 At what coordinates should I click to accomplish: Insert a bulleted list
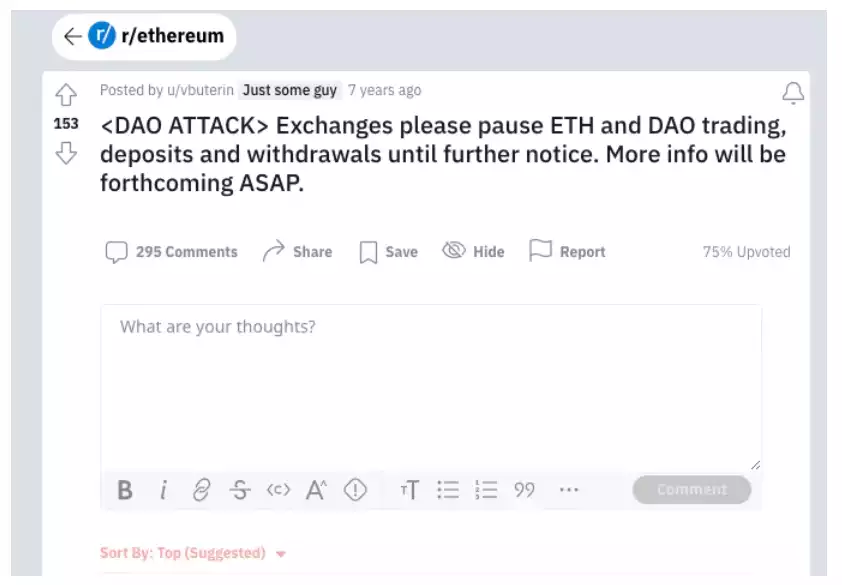pos(448,490)
